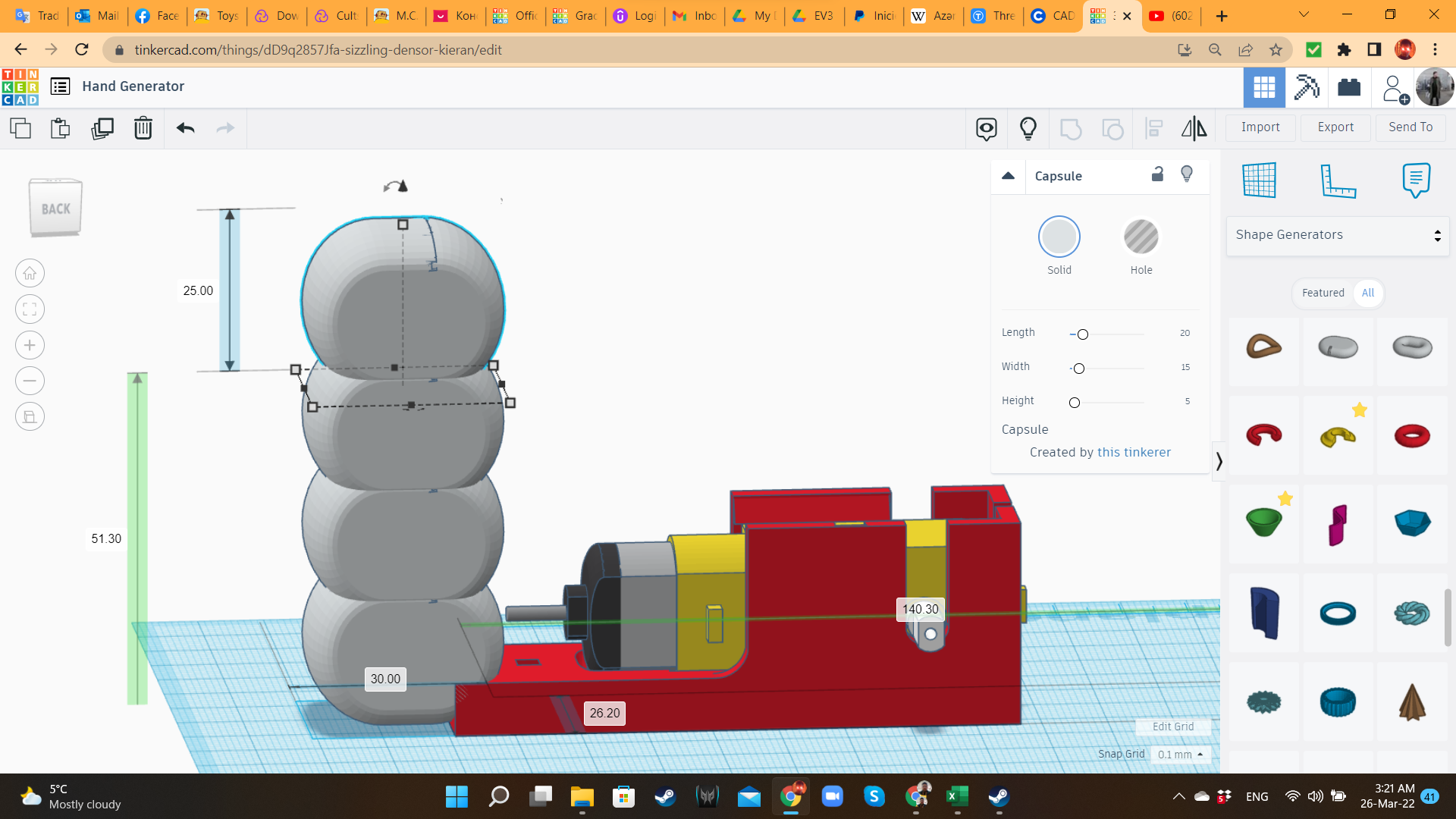Click the Home view icon
Image resolution: width=1456 pixels, height=819 pixels.
tap(30, 273)
